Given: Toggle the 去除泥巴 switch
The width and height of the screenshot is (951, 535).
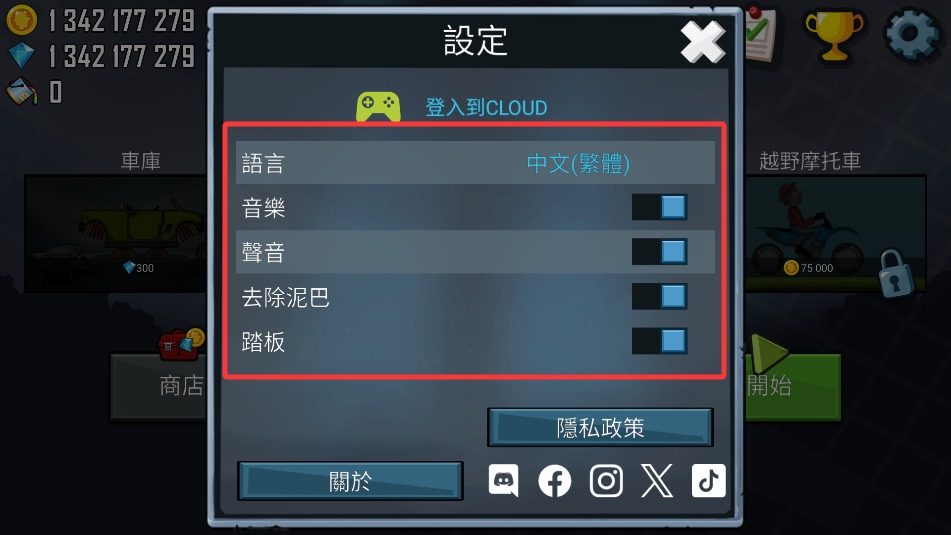Looking at the screenshot, I should pyautogui.click(x=659, y=296).
